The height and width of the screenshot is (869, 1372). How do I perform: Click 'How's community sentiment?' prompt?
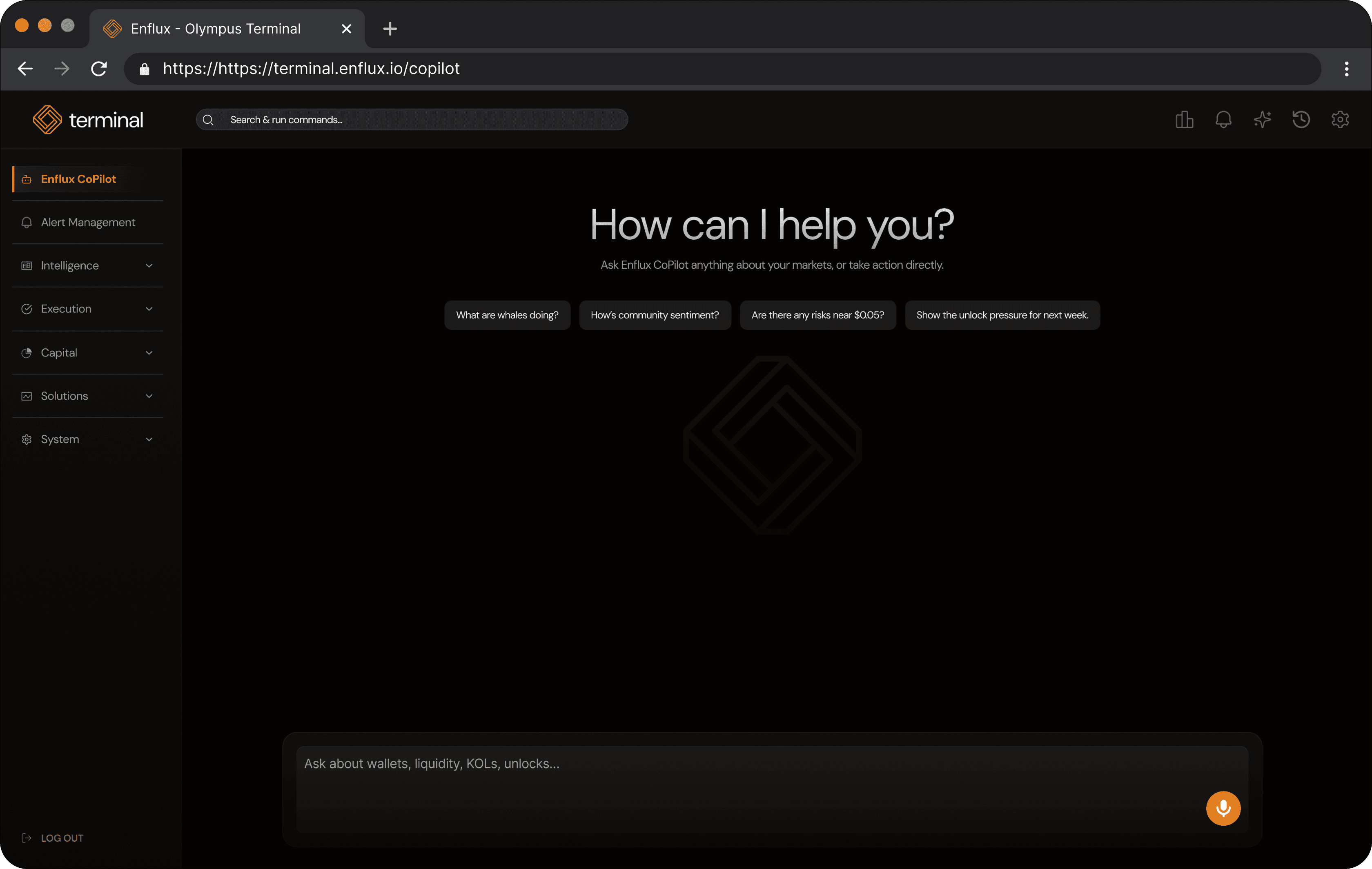pos(655,315)
